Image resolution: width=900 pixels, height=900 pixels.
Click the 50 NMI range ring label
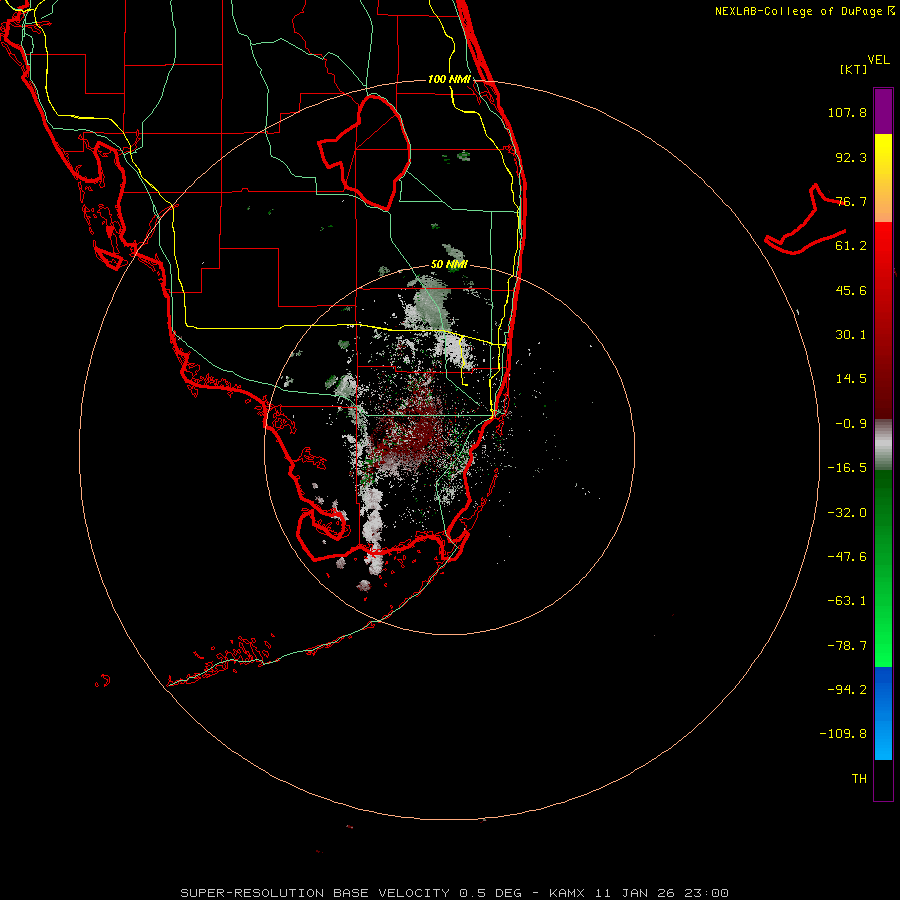449,264
